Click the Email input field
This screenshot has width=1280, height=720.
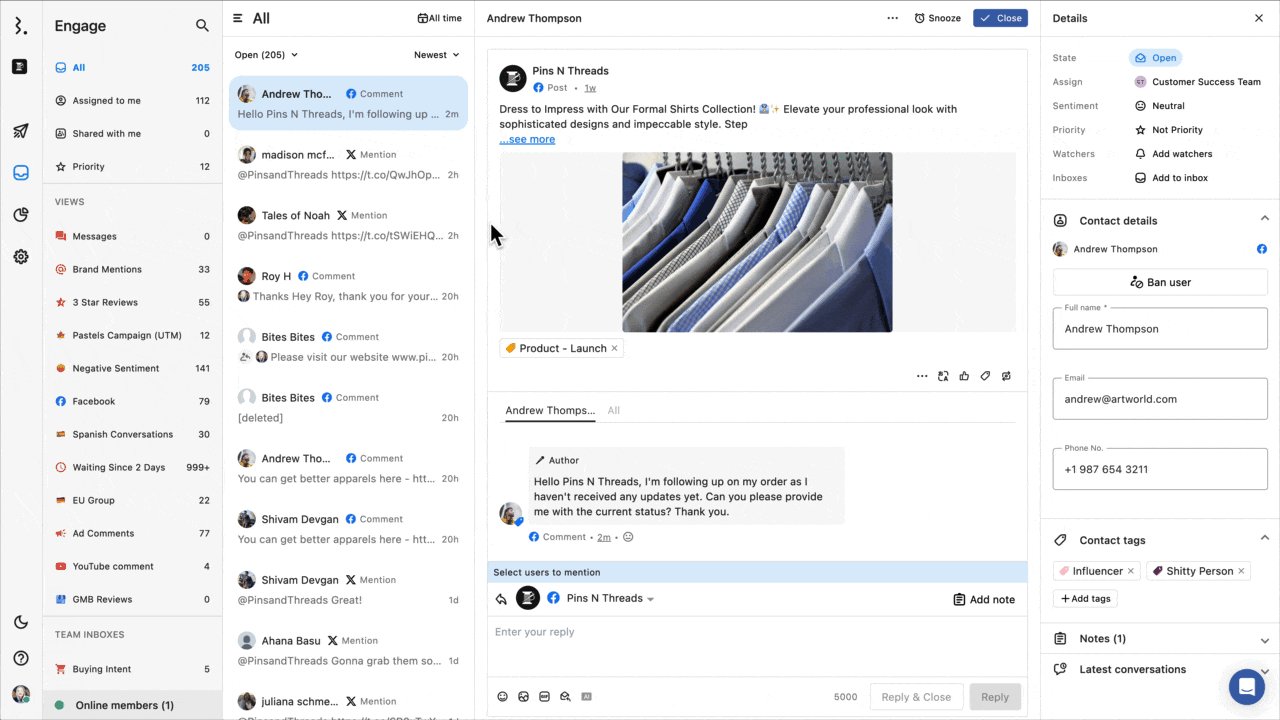1160,399
